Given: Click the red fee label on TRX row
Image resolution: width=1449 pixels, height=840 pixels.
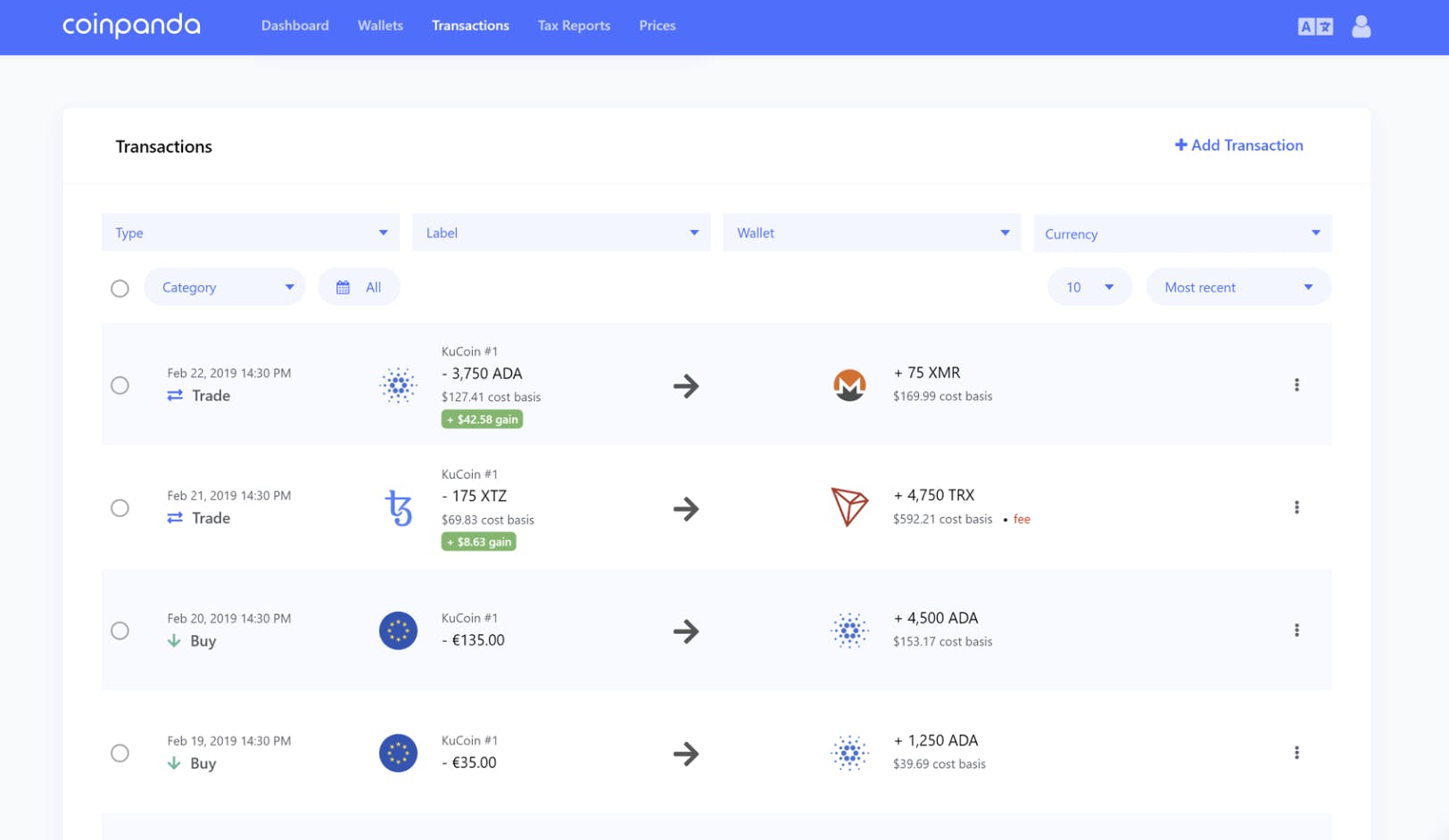Looking at the screenshot, I should click(x=1022, y=519).
